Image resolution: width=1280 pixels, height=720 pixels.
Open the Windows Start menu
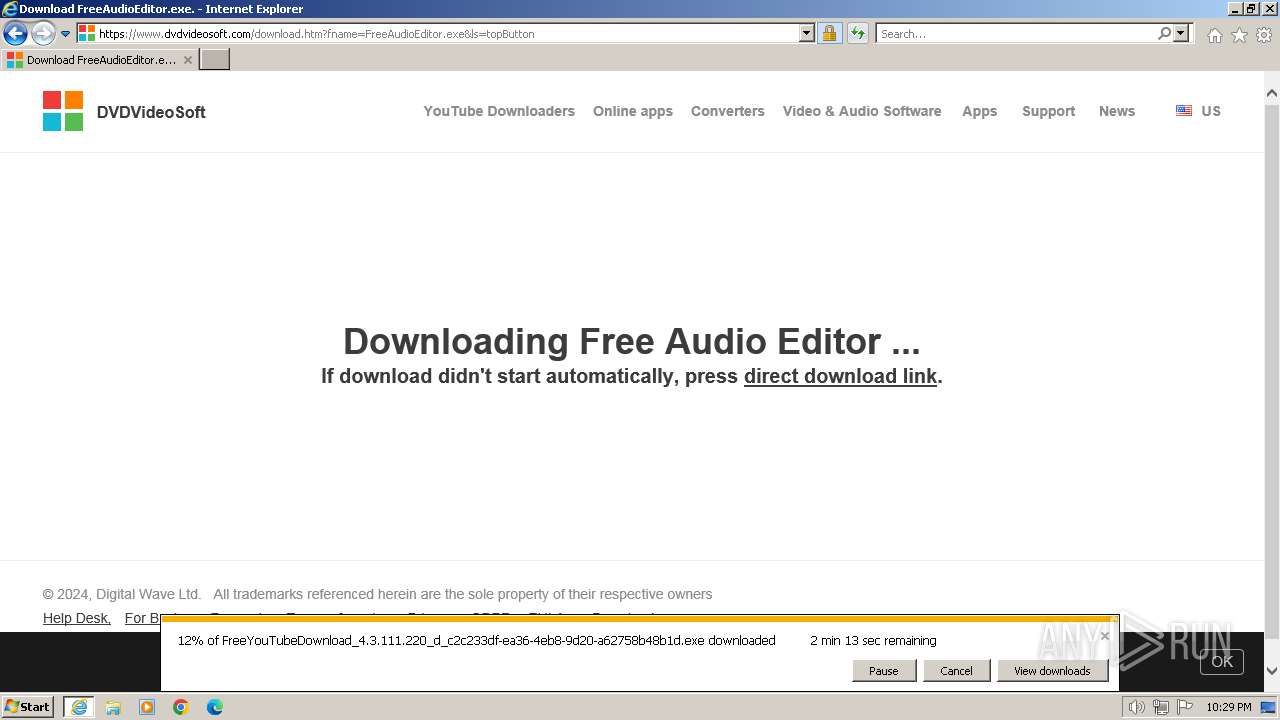[x=27, y=706]
